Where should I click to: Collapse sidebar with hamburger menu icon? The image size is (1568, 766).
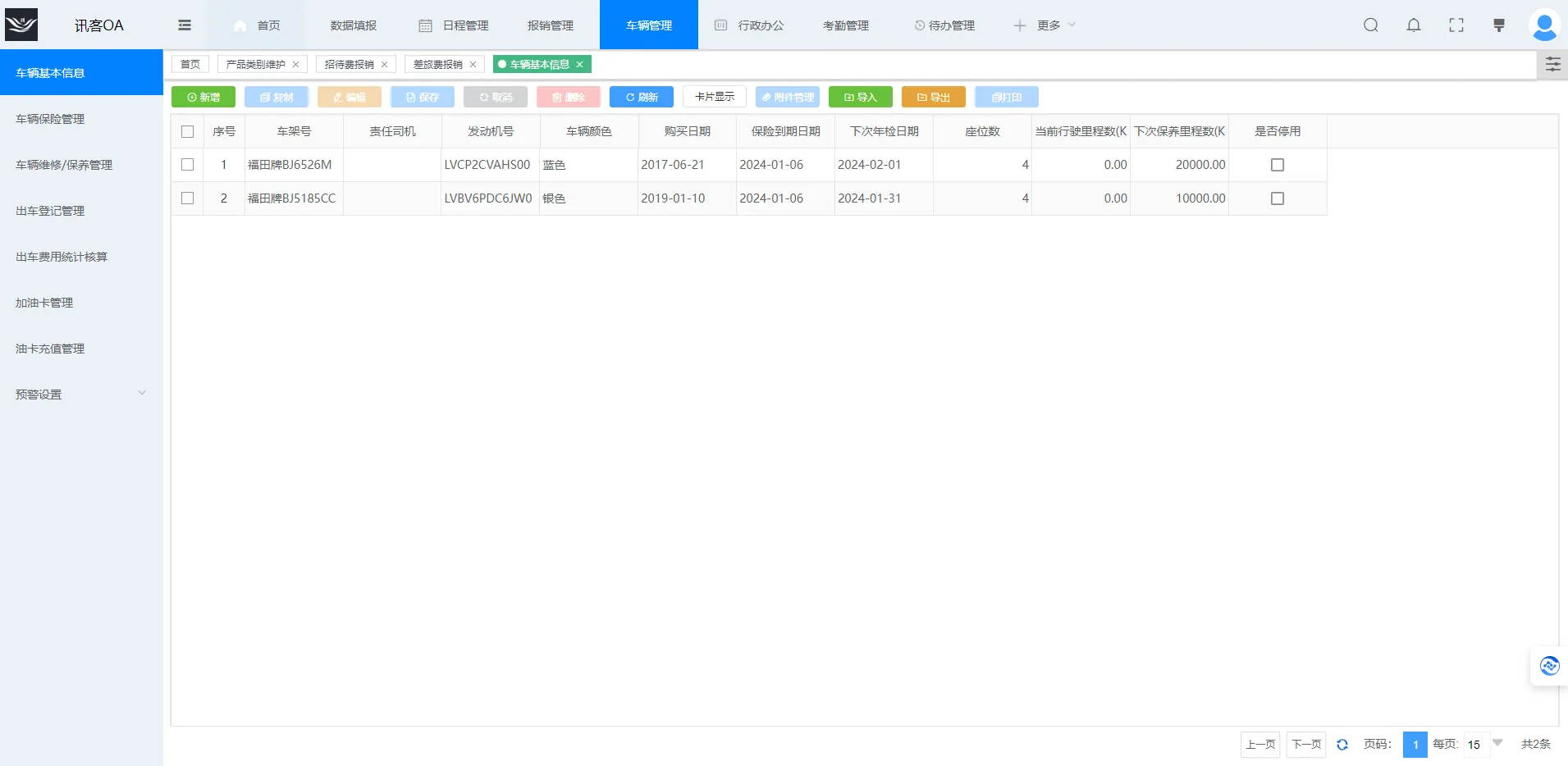(x=185, y=25)
